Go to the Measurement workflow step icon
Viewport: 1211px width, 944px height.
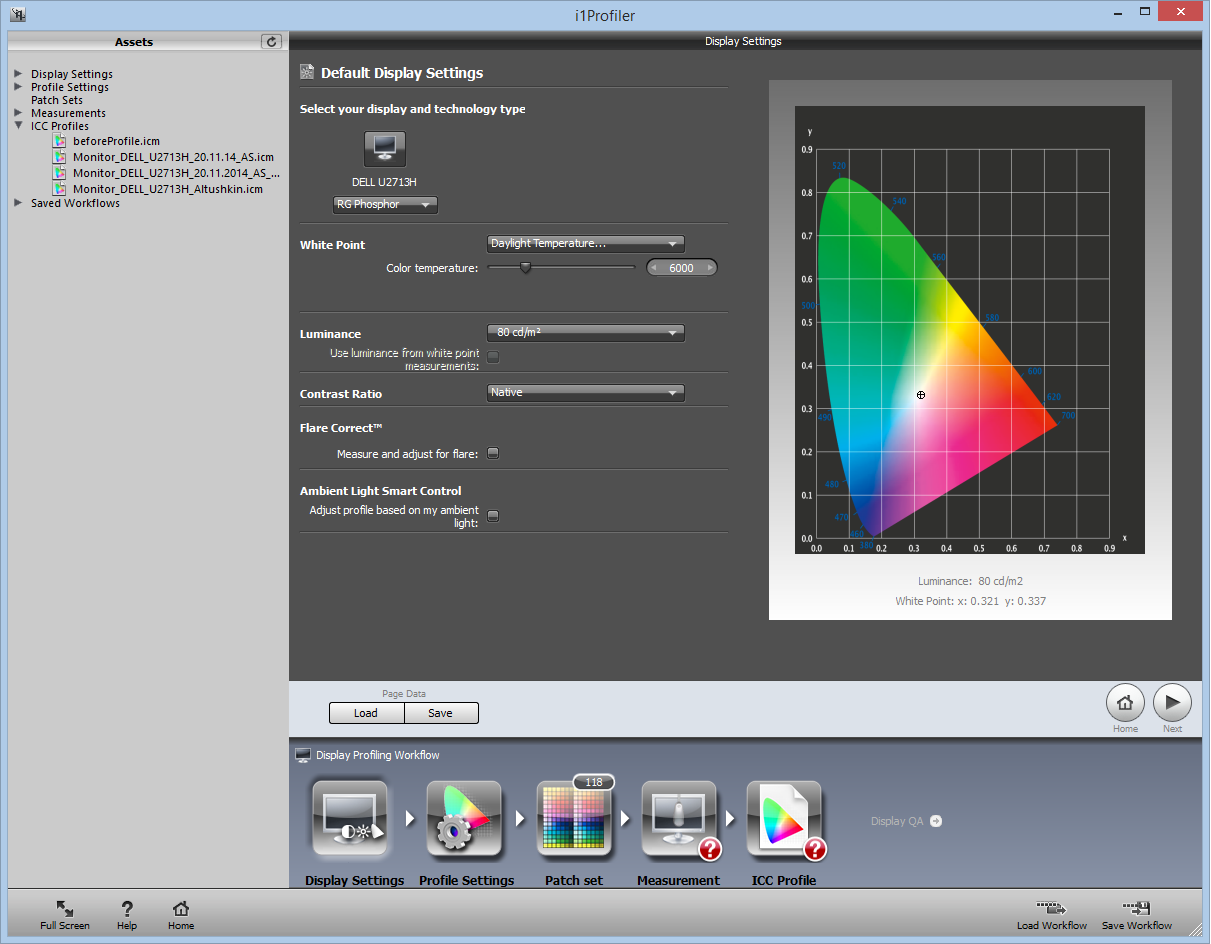click(x=679, y=820)
